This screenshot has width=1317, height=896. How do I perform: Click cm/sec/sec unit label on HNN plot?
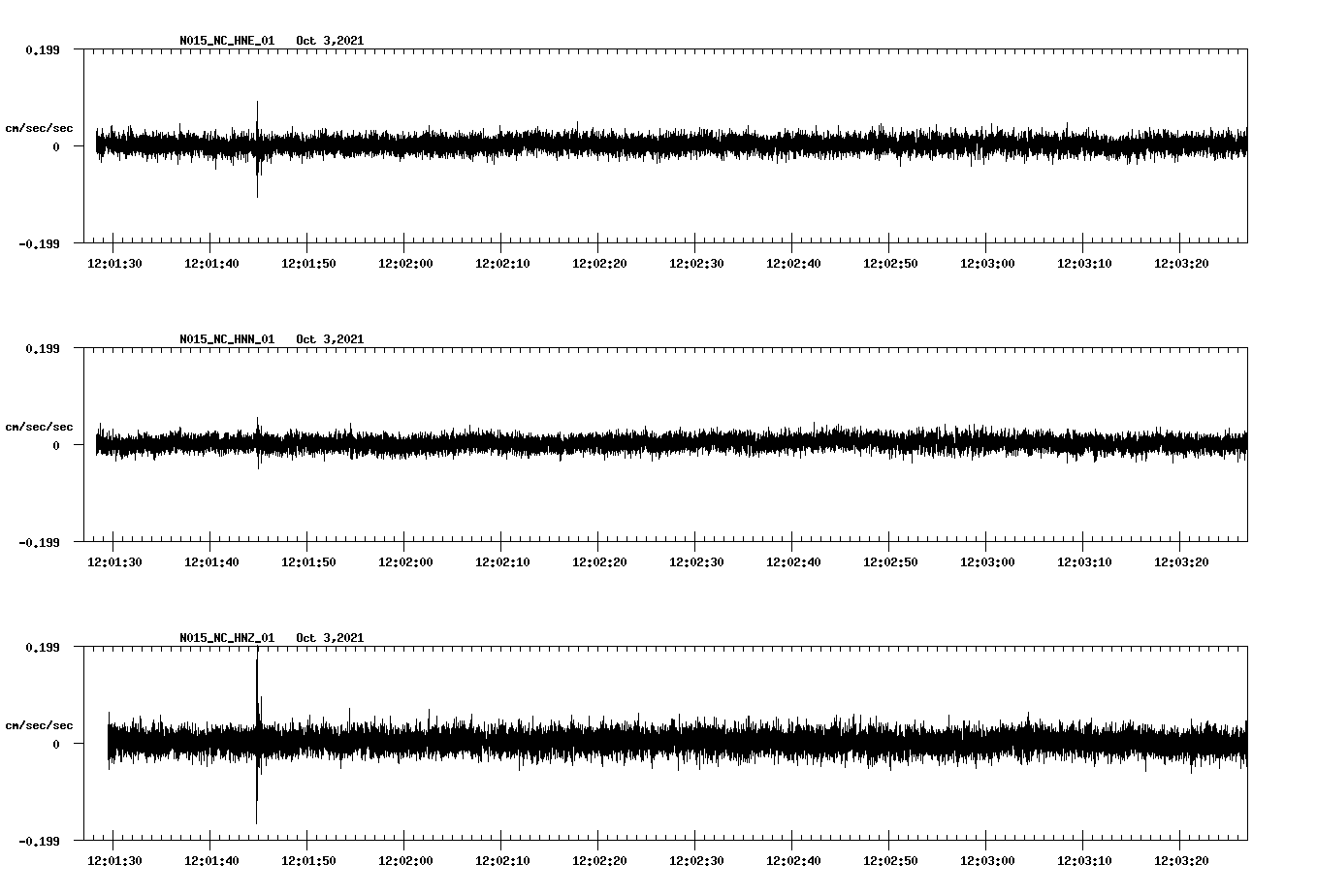[39, 427]
